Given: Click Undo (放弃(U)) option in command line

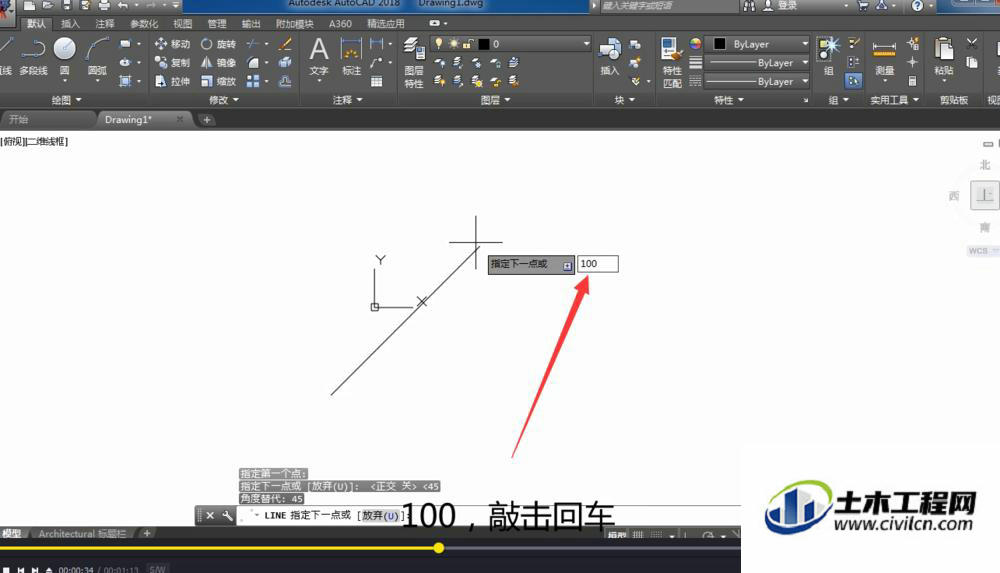Looking at the screenshot, I should (x=381, y=516).
